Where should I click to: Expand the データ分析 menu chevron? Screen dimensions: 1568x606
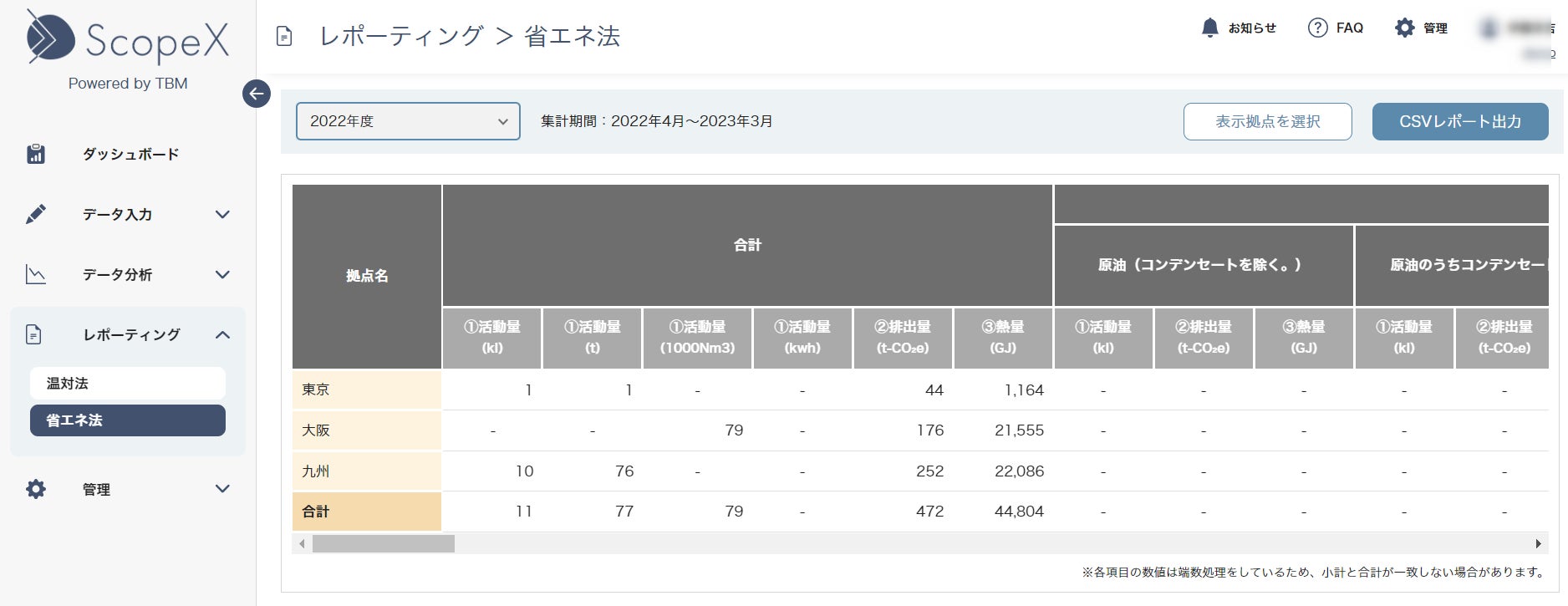222,274
